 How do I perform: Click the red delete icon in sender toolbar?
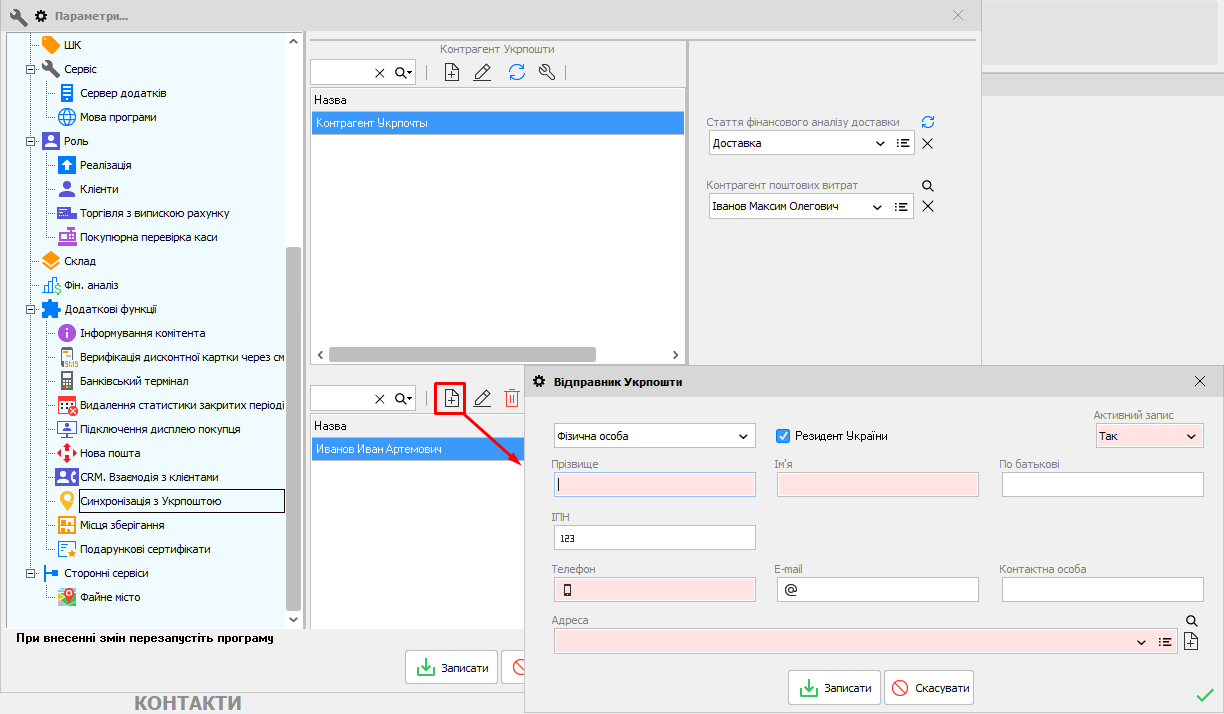click(512, 398)
